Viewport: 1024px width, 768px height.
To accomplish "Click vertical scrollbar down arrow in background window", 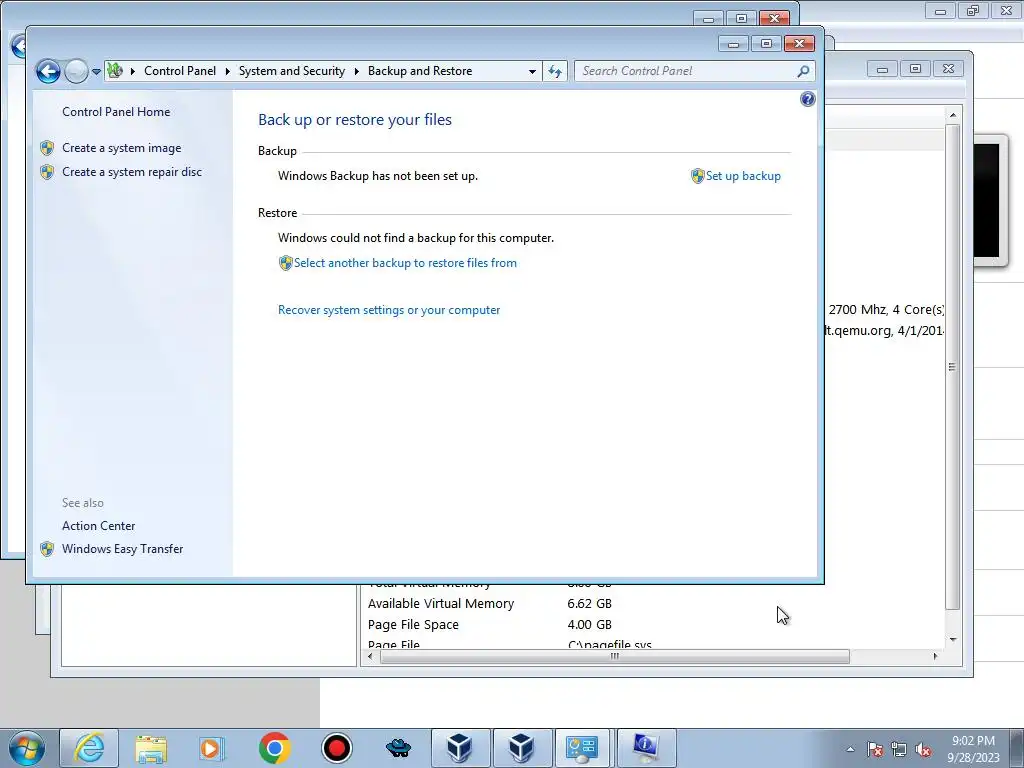I will tap(953, 639).
